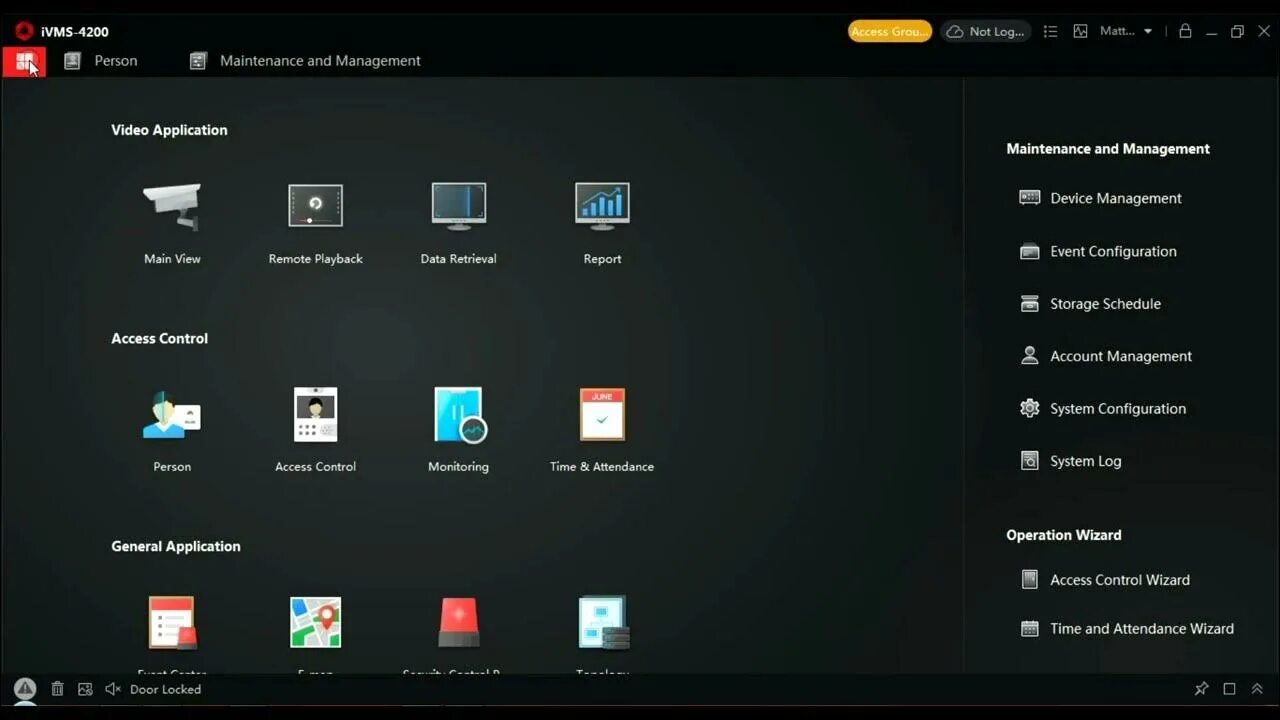Screen dimensions: 1280x720
Task: Open Device Management
Action: click(x=1100, y=198)
